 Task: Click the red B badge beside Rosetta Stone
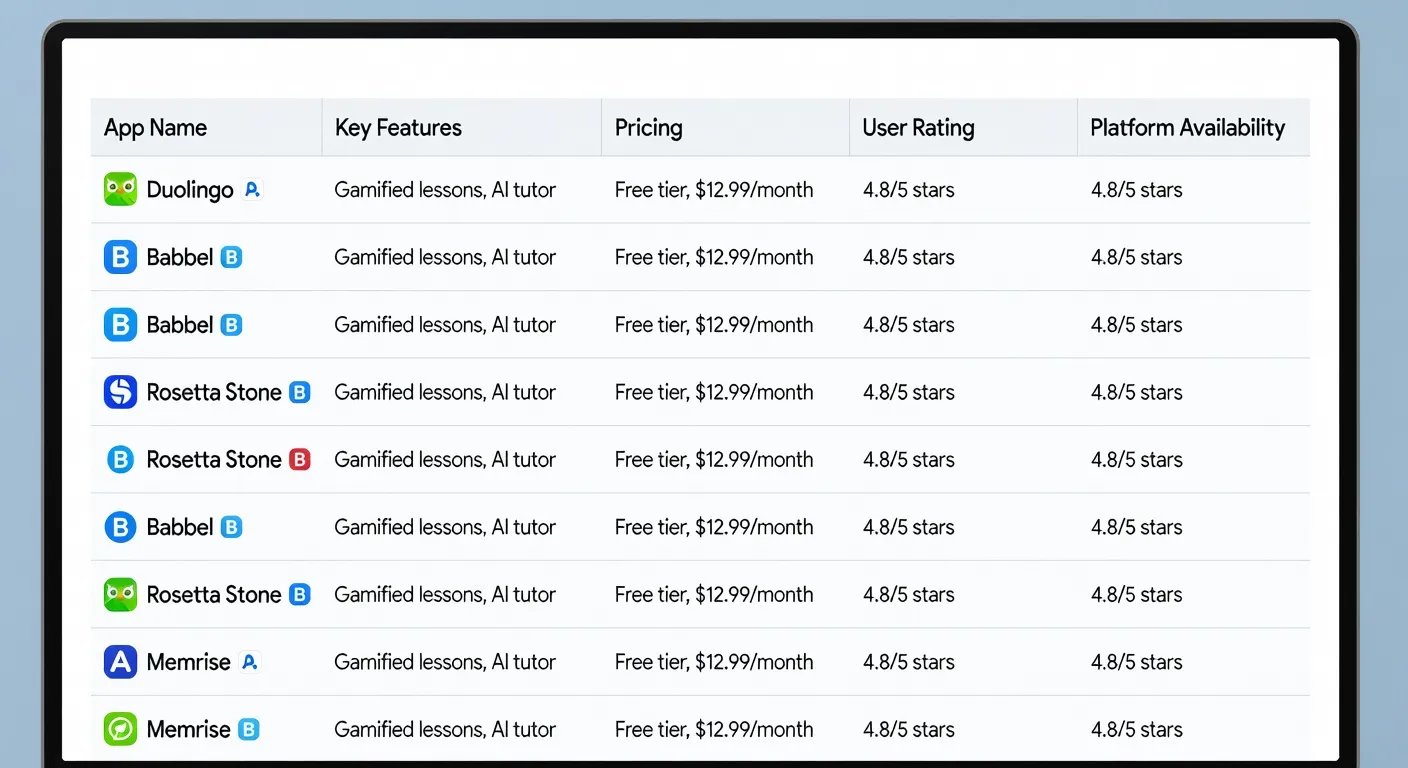(300, 459)
